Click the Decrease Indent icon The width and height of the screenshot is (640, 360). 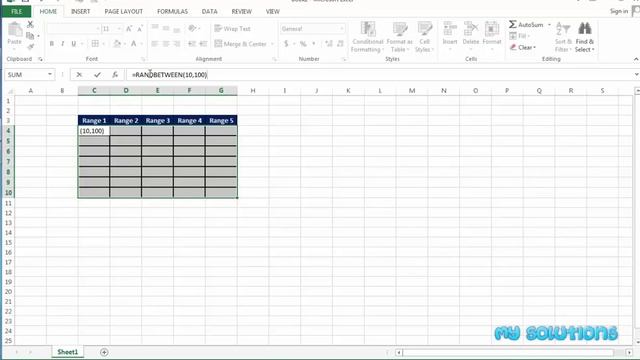pyautogui.click(x=191, y=44)
